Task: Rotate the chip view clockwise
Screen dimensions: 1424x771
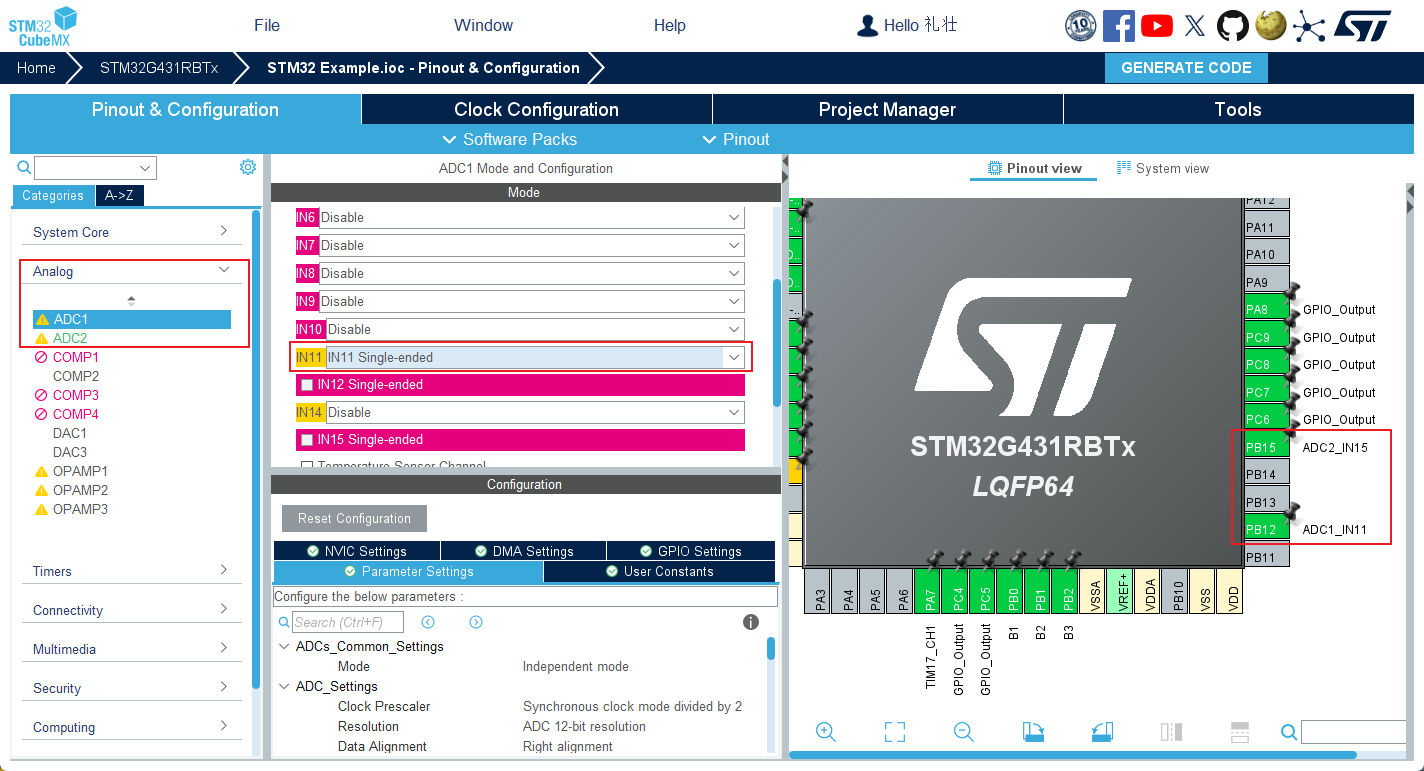Action: click(1033, 732)
